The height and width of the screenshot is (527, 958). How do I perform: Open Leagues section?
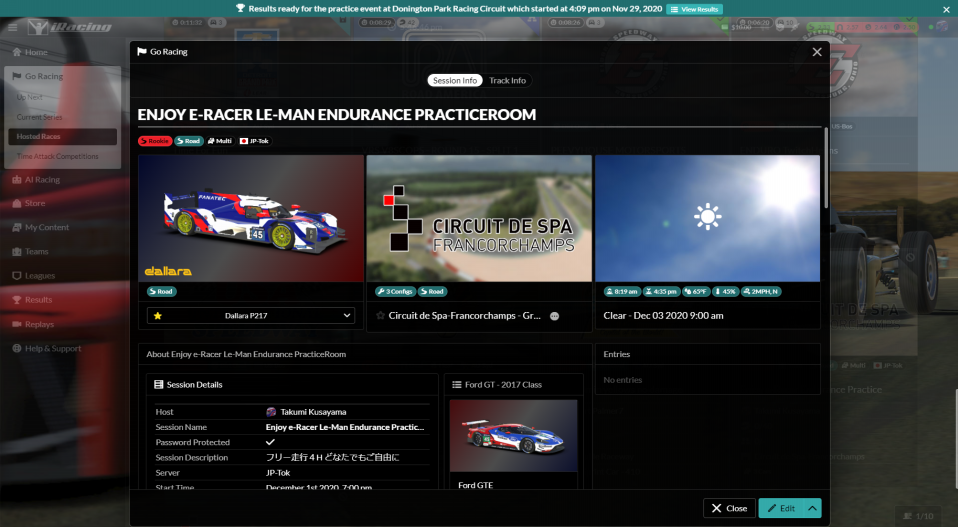34,276
